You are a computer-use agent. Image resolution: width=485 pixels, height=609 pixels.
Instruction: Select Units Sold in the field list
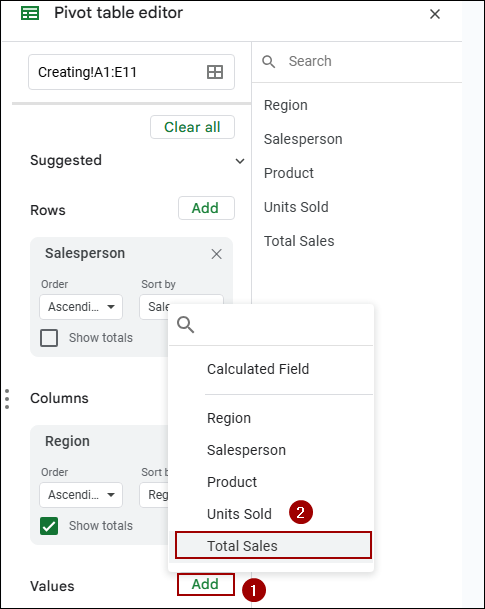(x=296, y=207)
